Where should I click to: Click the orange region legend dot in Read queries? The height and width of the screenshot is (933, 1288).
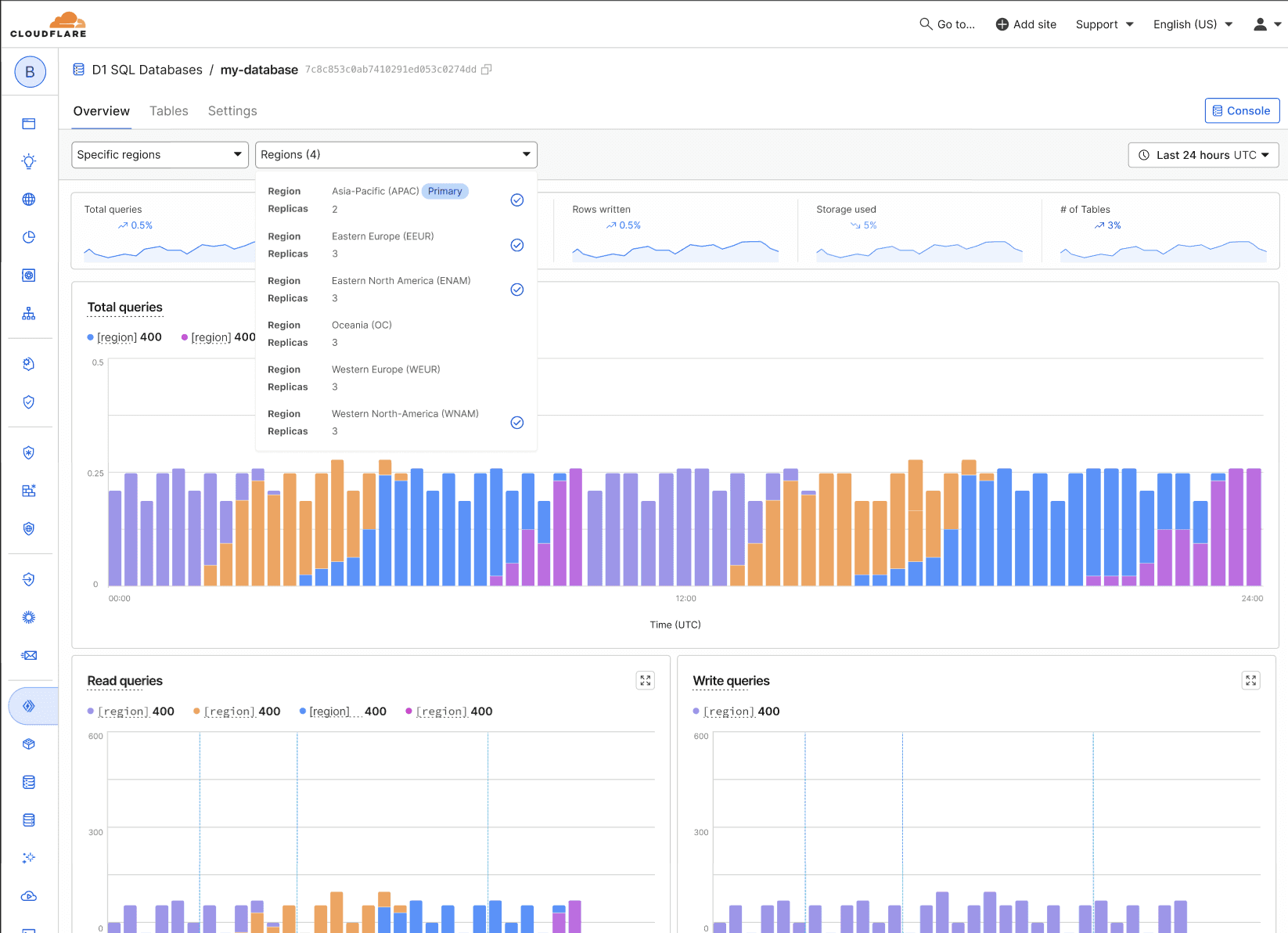tap(196, 711)
